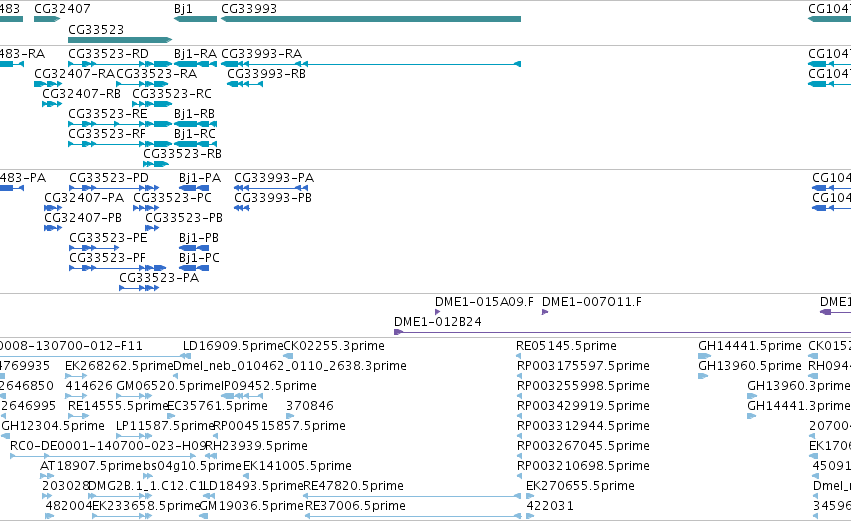851x521 pixels.
Task: Click CDS label CG33523-PC
Action: click(173, 198)
